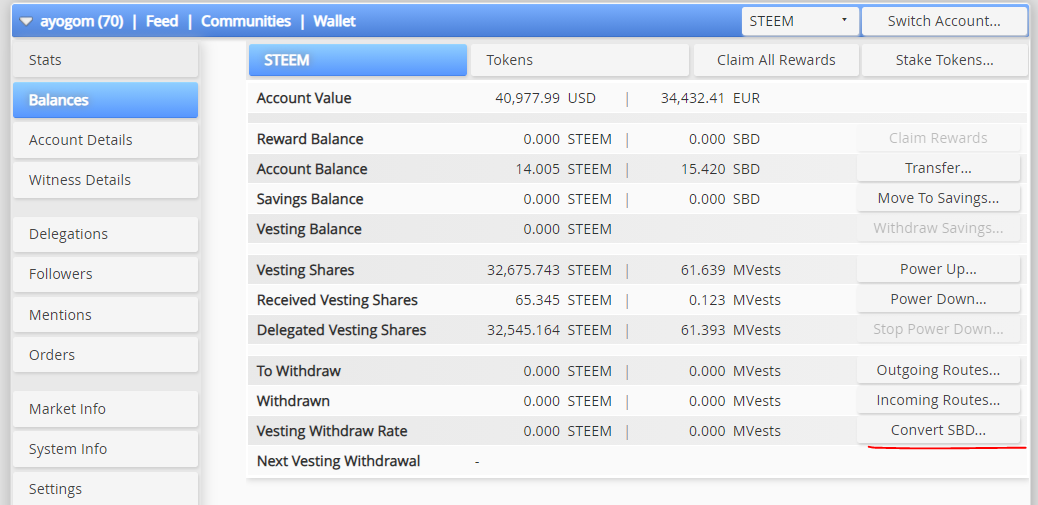
Task: Click the ayogom (70) account name
Action: point(81,21)
